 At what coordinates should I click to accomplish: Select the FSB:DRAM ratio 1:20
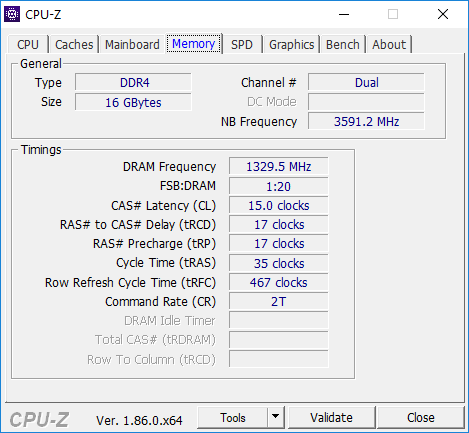point(279,186)
